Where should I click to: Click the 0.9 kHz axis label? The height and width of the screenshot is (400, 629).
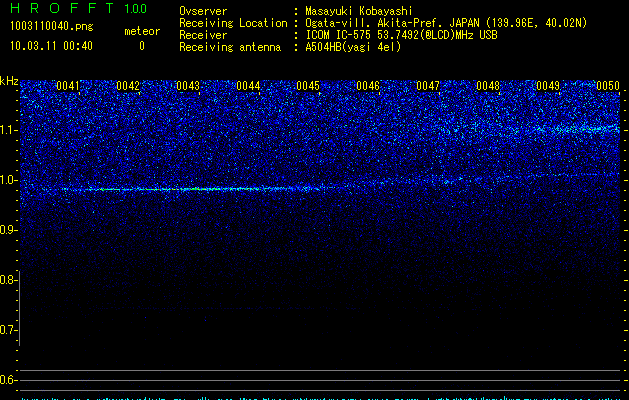[x=8, y=230]
